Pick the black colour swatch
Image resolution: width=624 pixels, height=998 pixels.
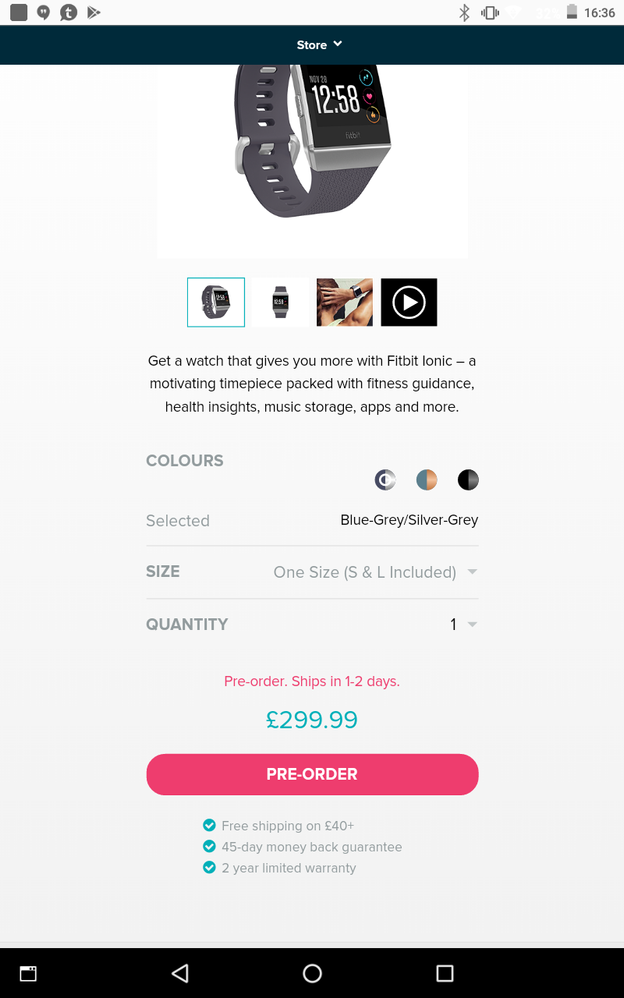click(468, 479)
